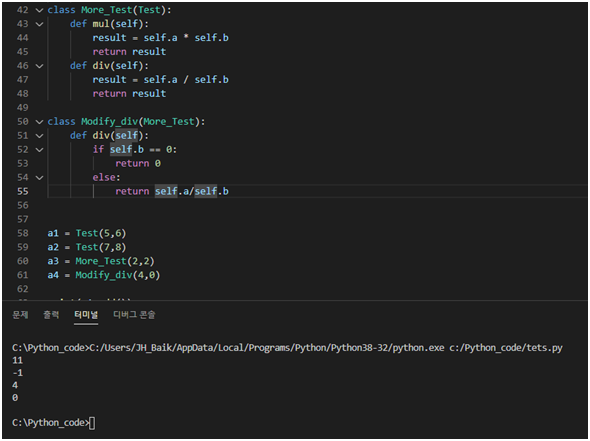Viewport: 590px width, 441px height.
Task: Click 'class Modify_div(More_Test):' line
Action: (126, 122)
